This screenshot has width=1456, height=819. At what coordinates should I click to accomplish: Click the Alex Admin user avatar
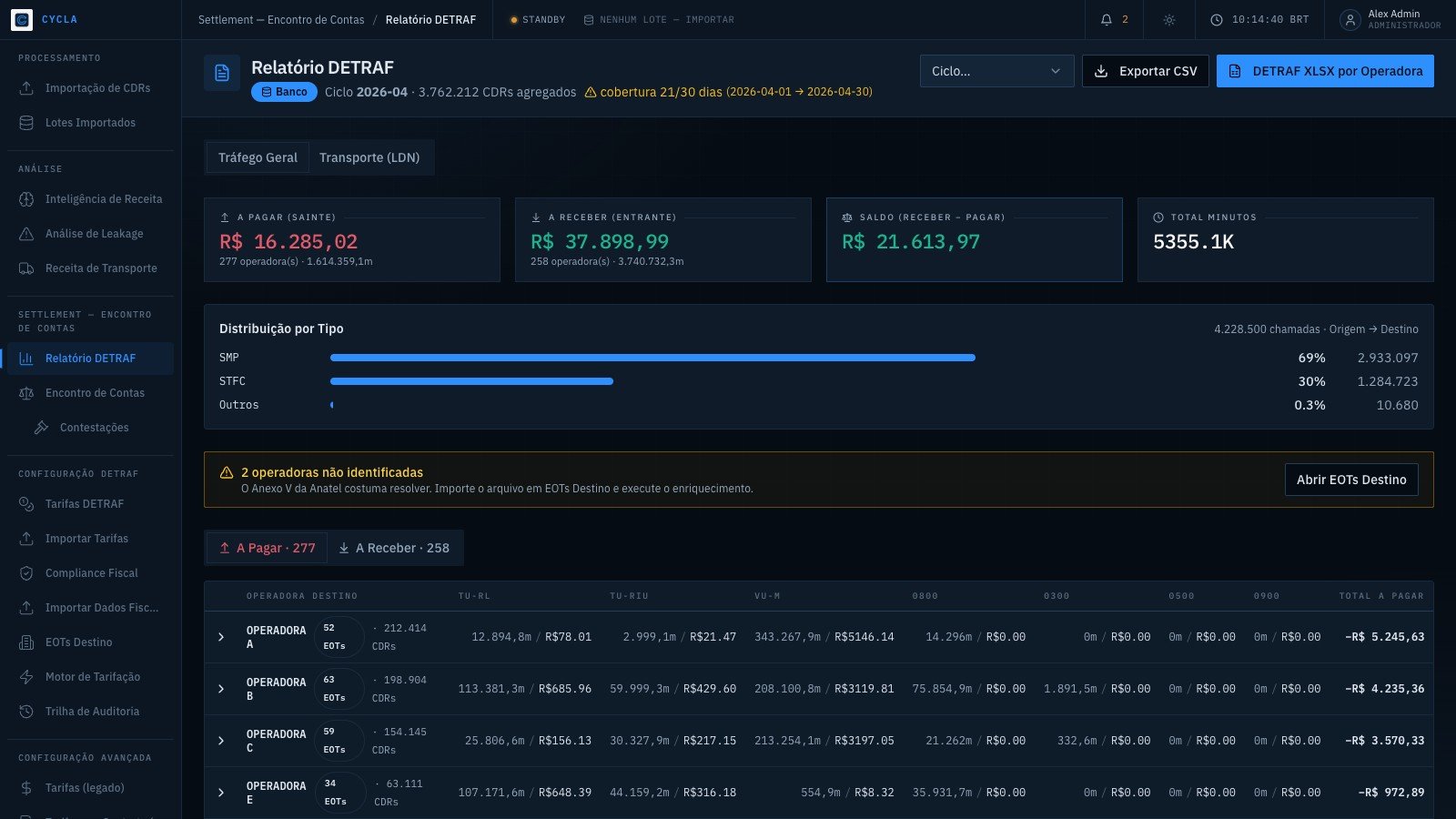click(1350, 19)
